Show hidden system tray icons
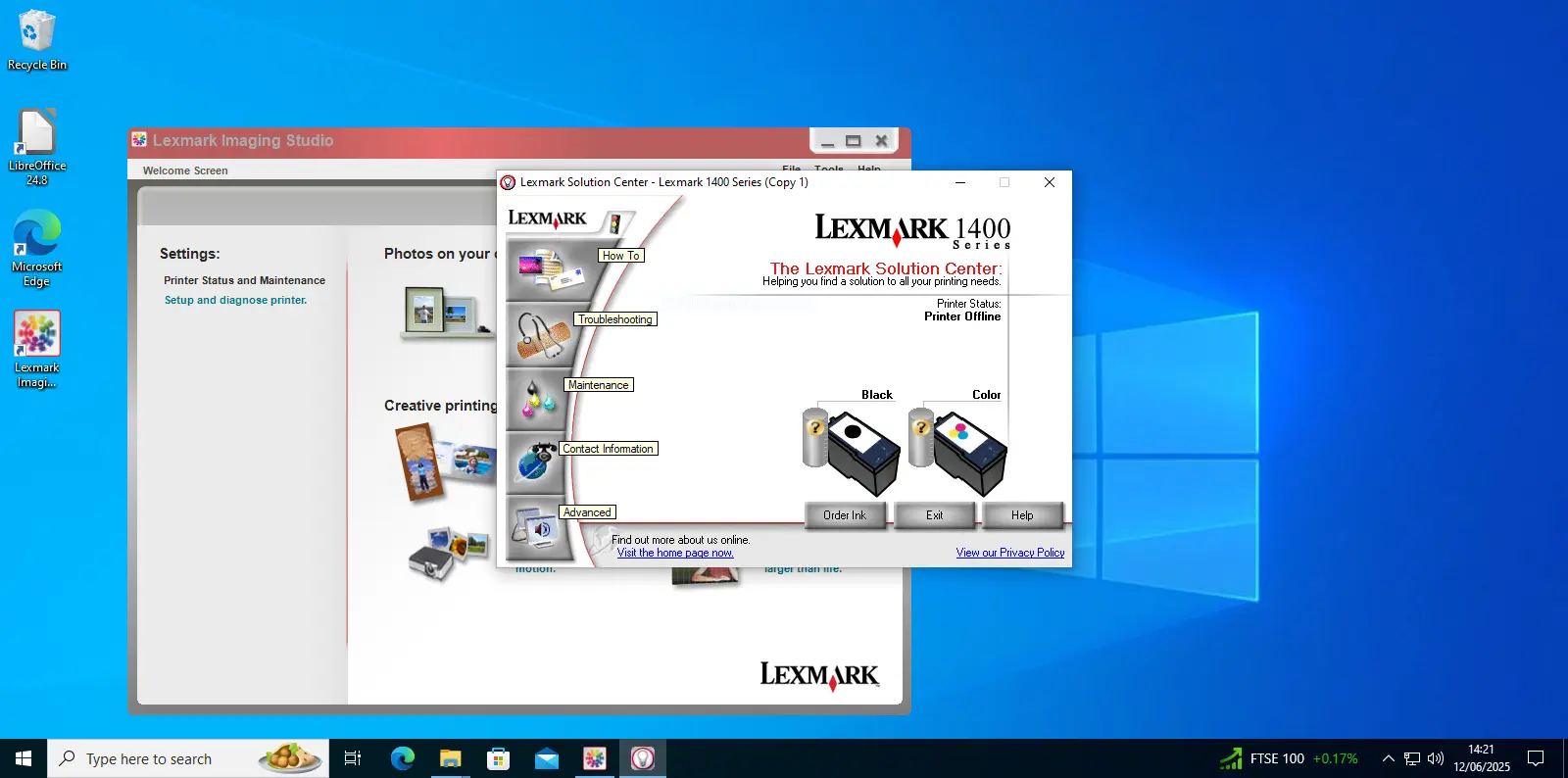The image size is (1568, 778). point(1388,758)
